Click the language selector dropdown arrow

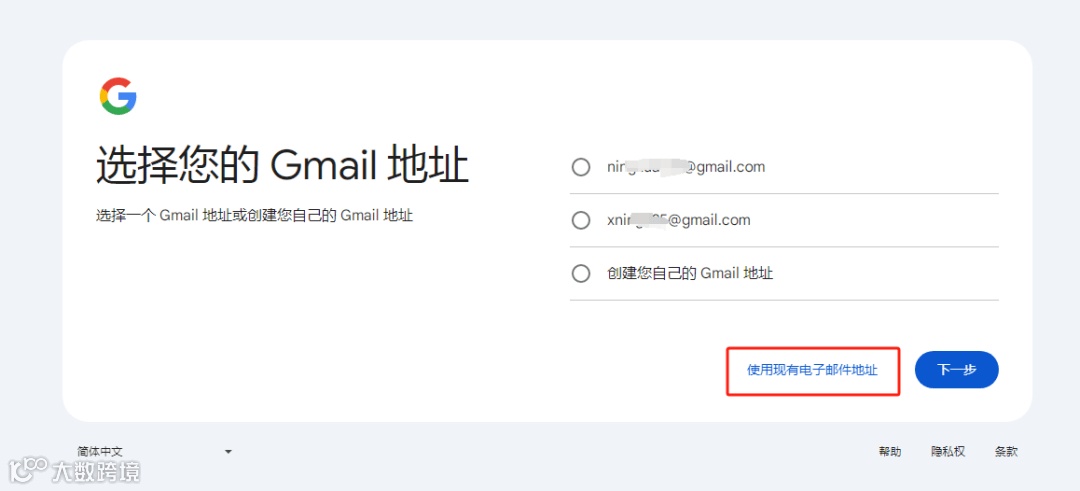228,452
